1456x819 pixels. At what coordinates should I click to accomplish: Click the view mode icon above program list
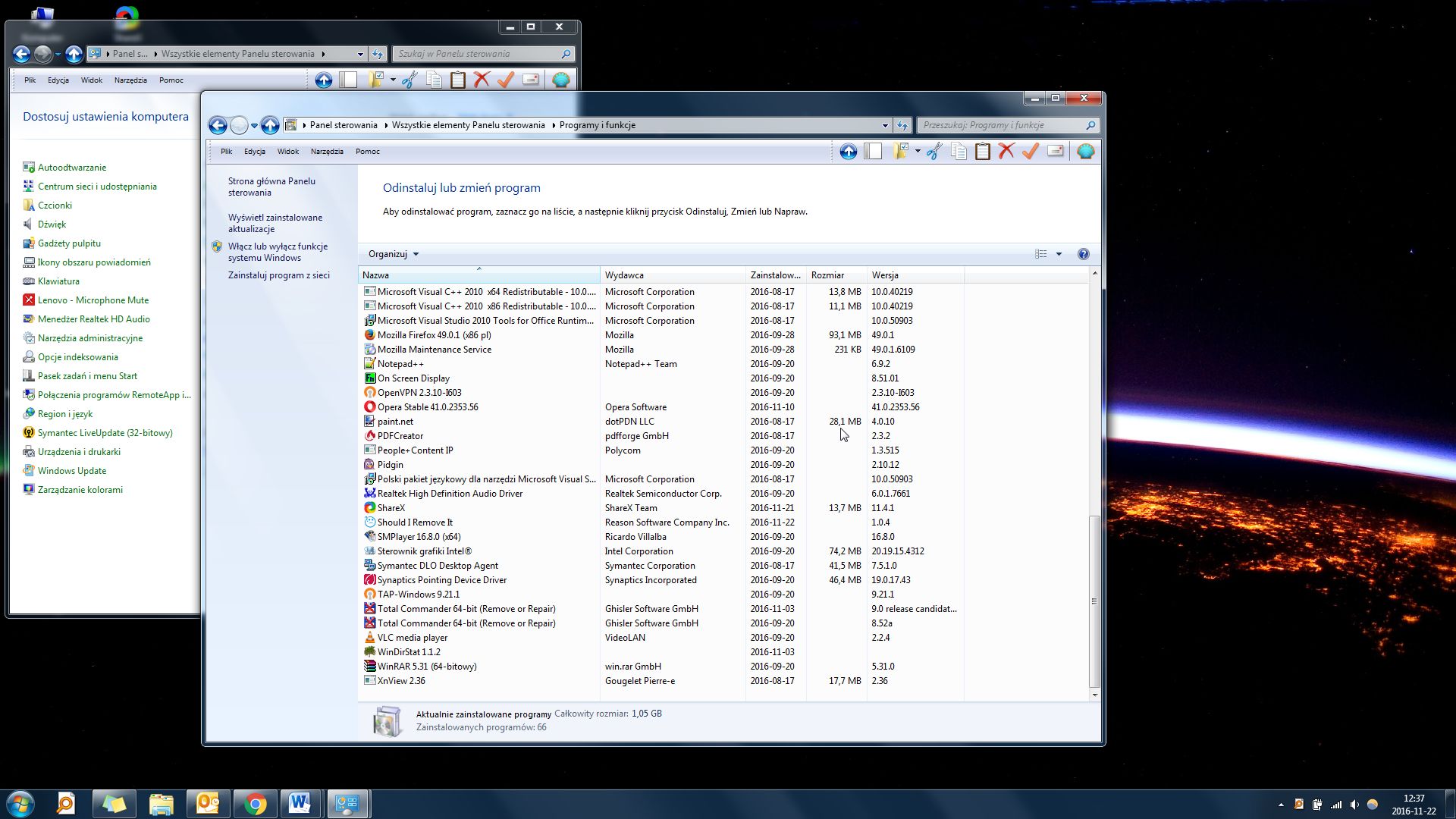click(1041, 255)
